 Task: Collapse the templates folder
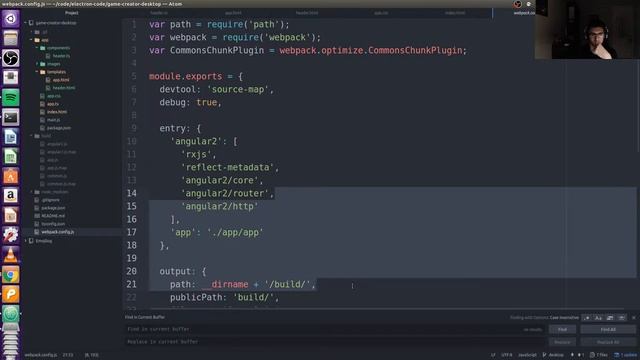[x=37, y=72]
